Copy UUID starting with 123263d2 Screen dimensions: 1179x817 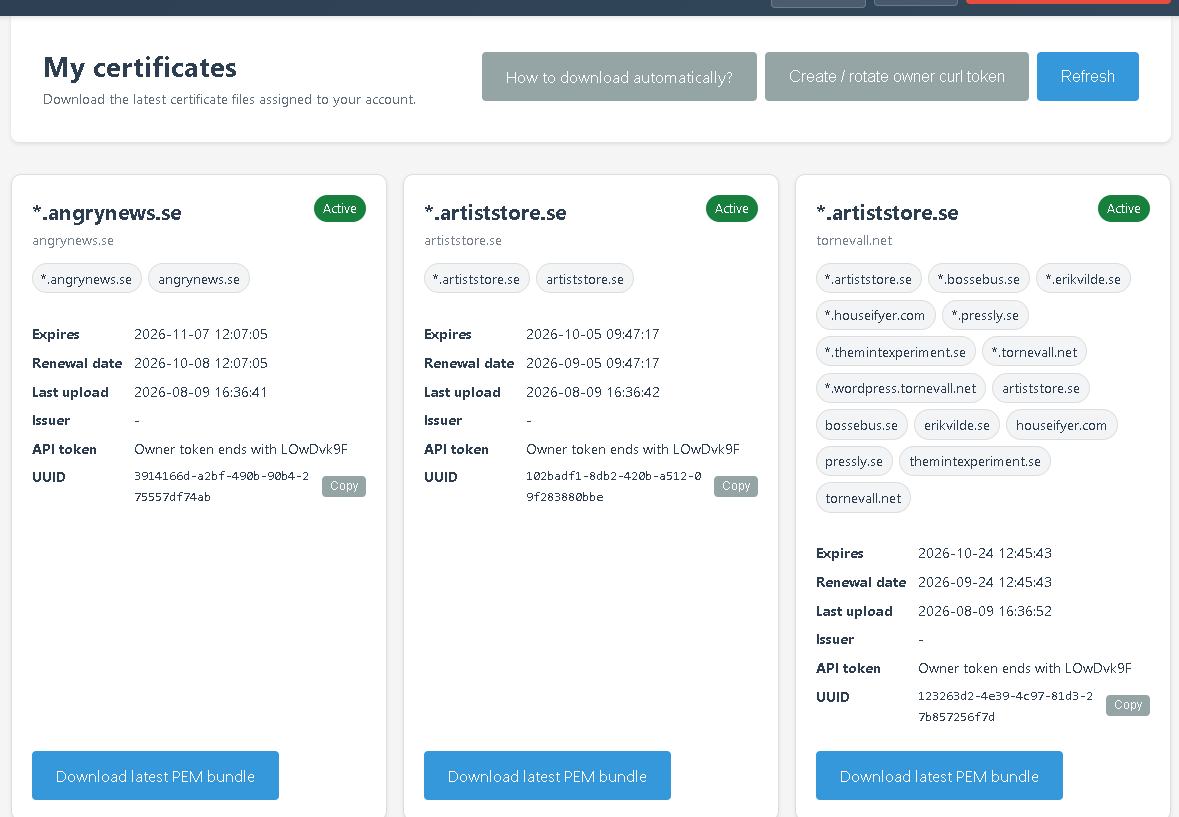point(1127,705)
